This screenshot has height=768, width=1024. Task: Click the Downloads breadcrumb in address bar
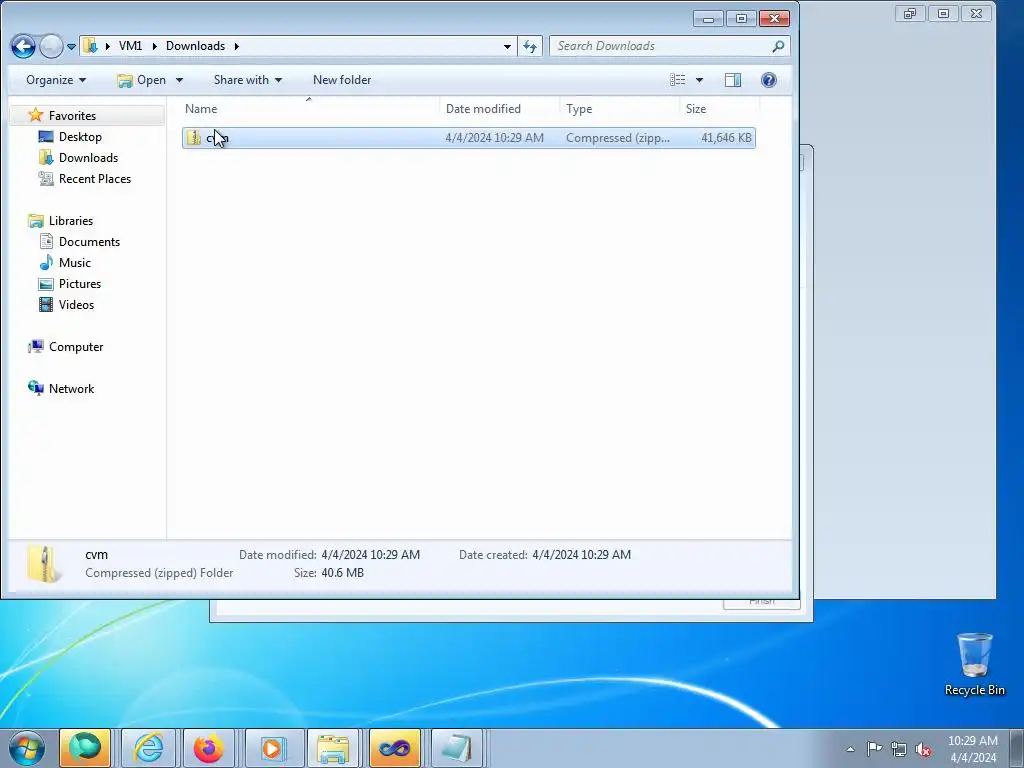[x=195, y=46]
